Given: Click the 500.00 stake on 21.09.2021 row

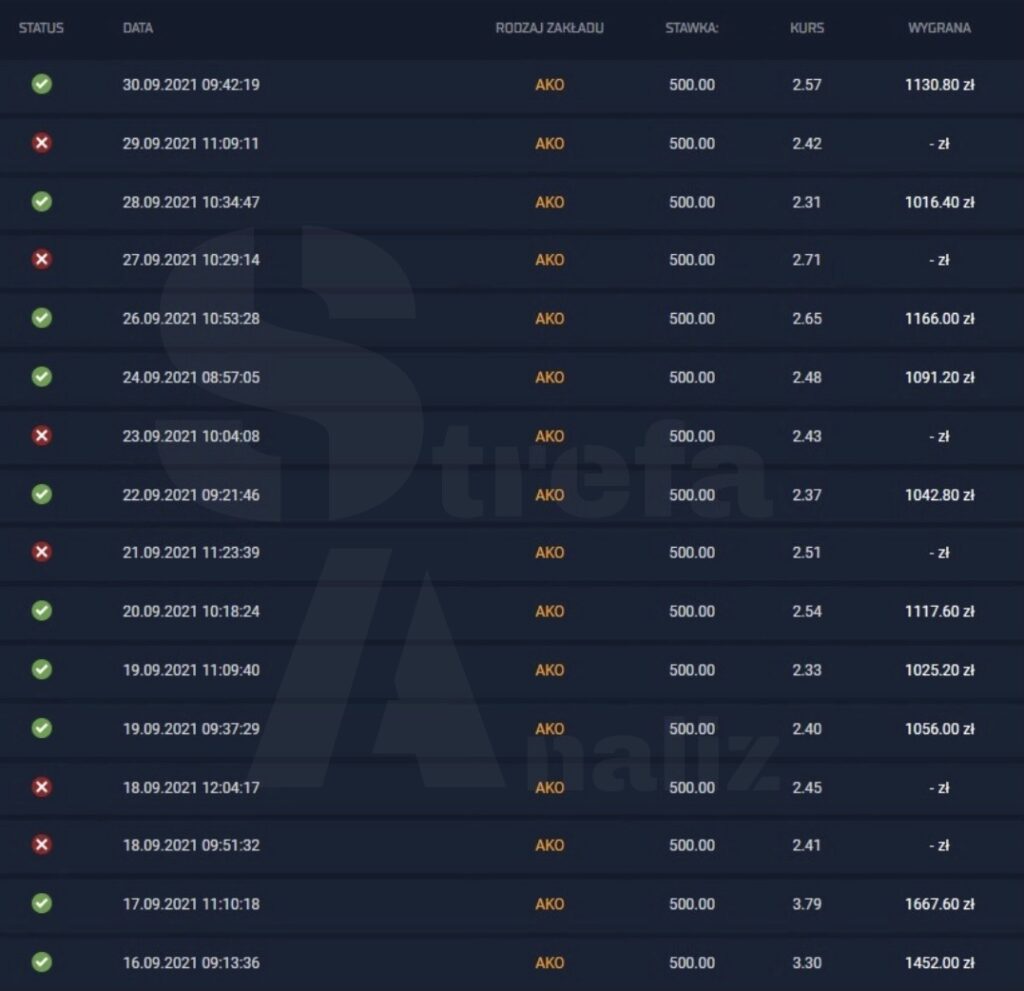Looking at the screenshot, I should coord(692,553).
